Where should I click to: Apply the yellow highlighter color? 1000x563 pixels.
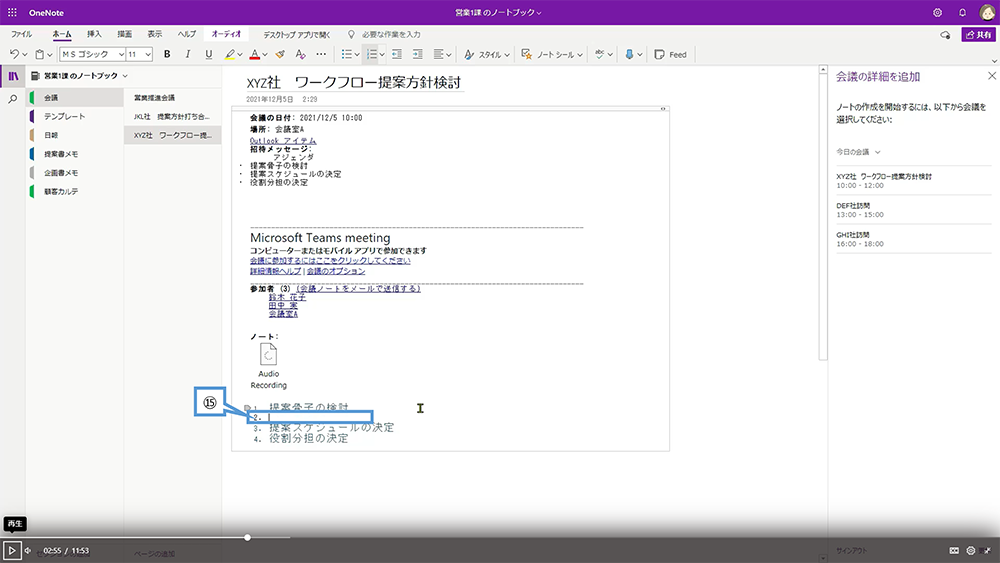tap(230, 54)
